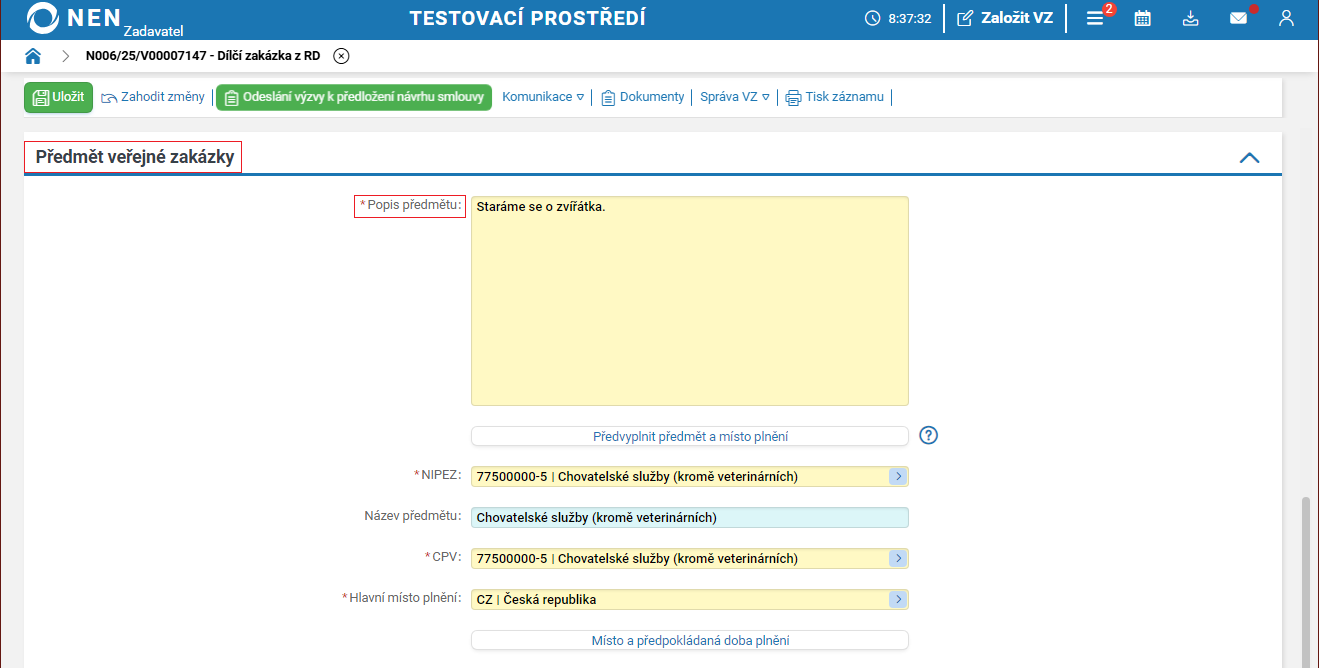Click the green Uložit button
The image size is (1319, 668).
(x=58, y=97)
